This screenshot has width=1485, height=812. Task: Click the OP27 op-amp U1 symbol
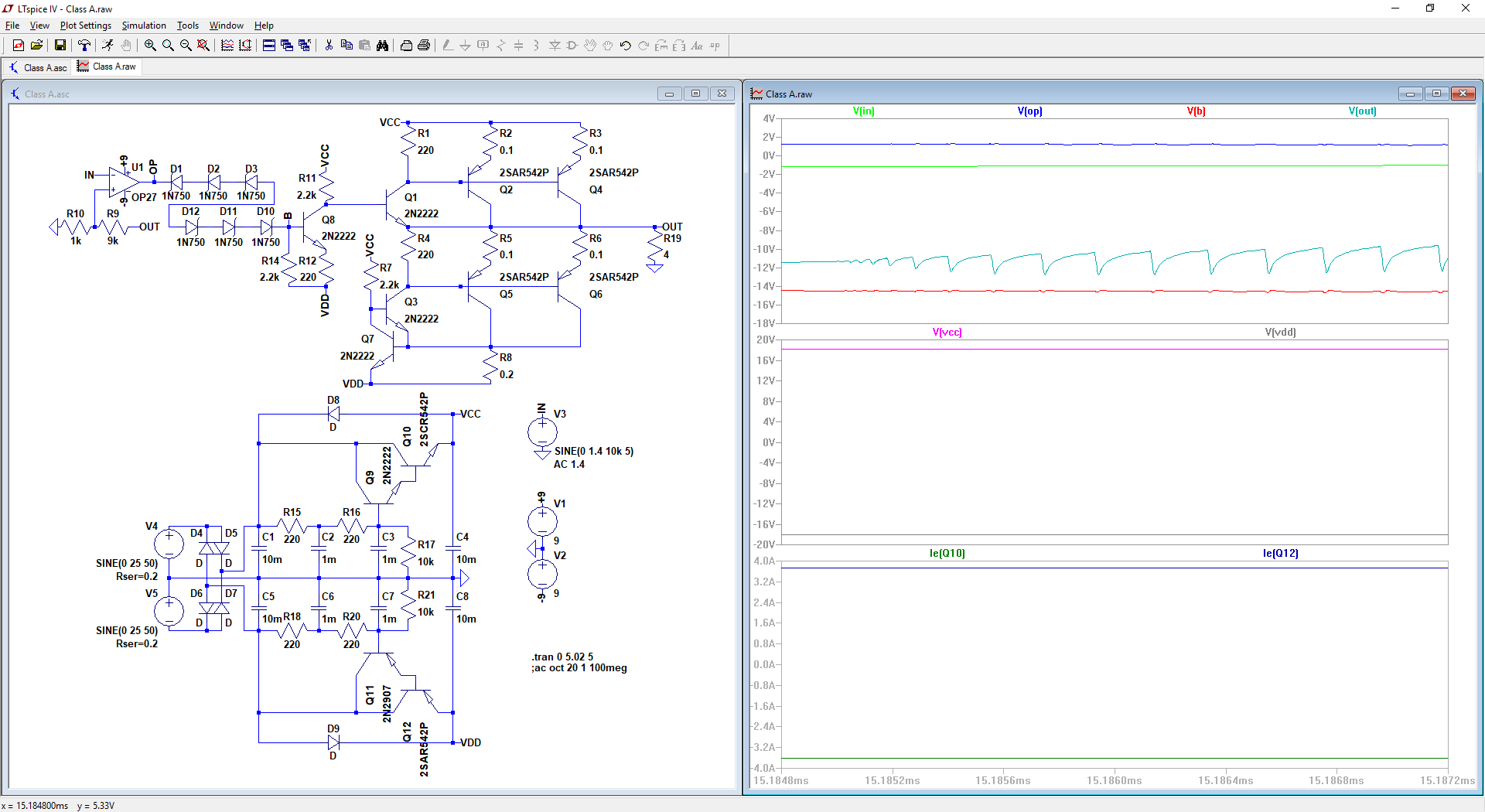[x=122, y=183]
